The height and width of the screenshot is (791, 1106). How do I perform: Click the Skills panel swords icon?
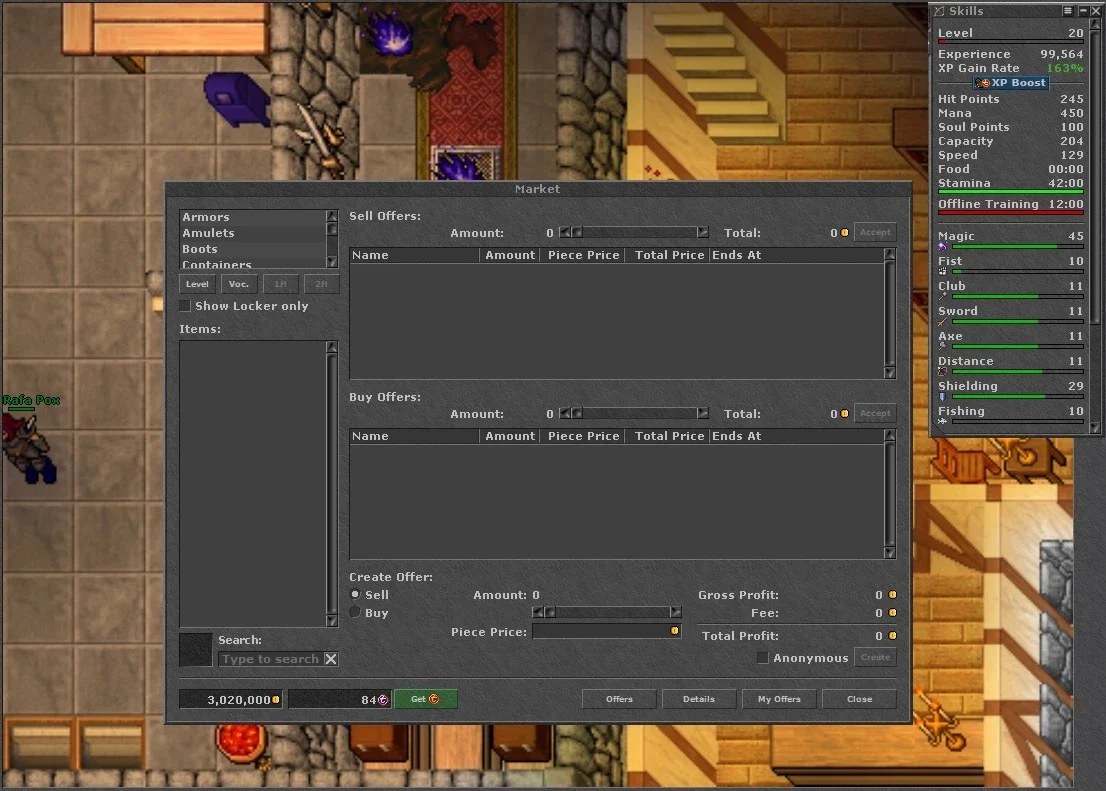click(940, 11)
